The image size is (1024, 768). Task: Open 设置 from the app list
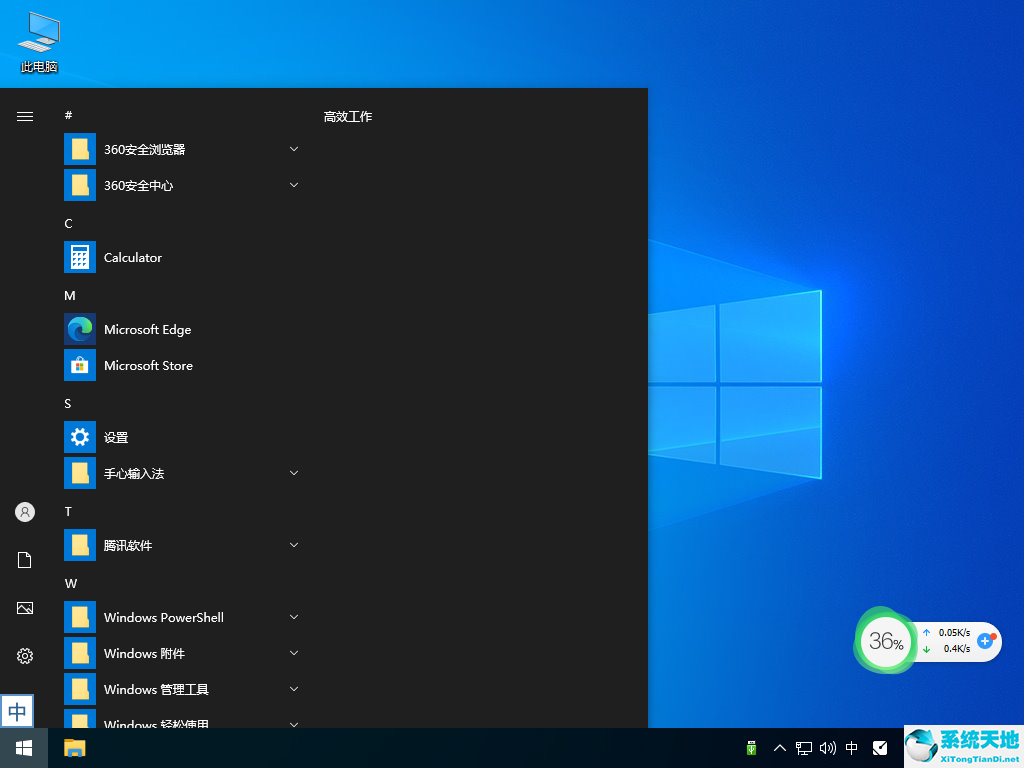click(116, 437)
